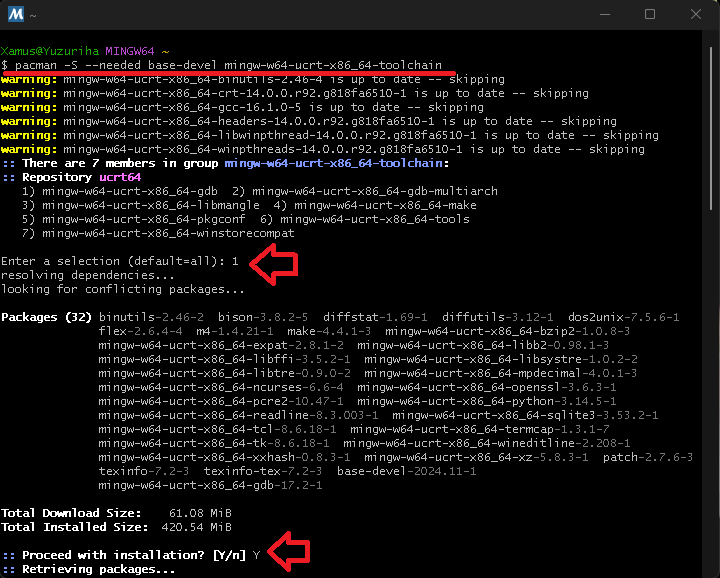Click package termcap-1.3.1-7
Screen dimensions: 720x578
(x=480, y=429)
